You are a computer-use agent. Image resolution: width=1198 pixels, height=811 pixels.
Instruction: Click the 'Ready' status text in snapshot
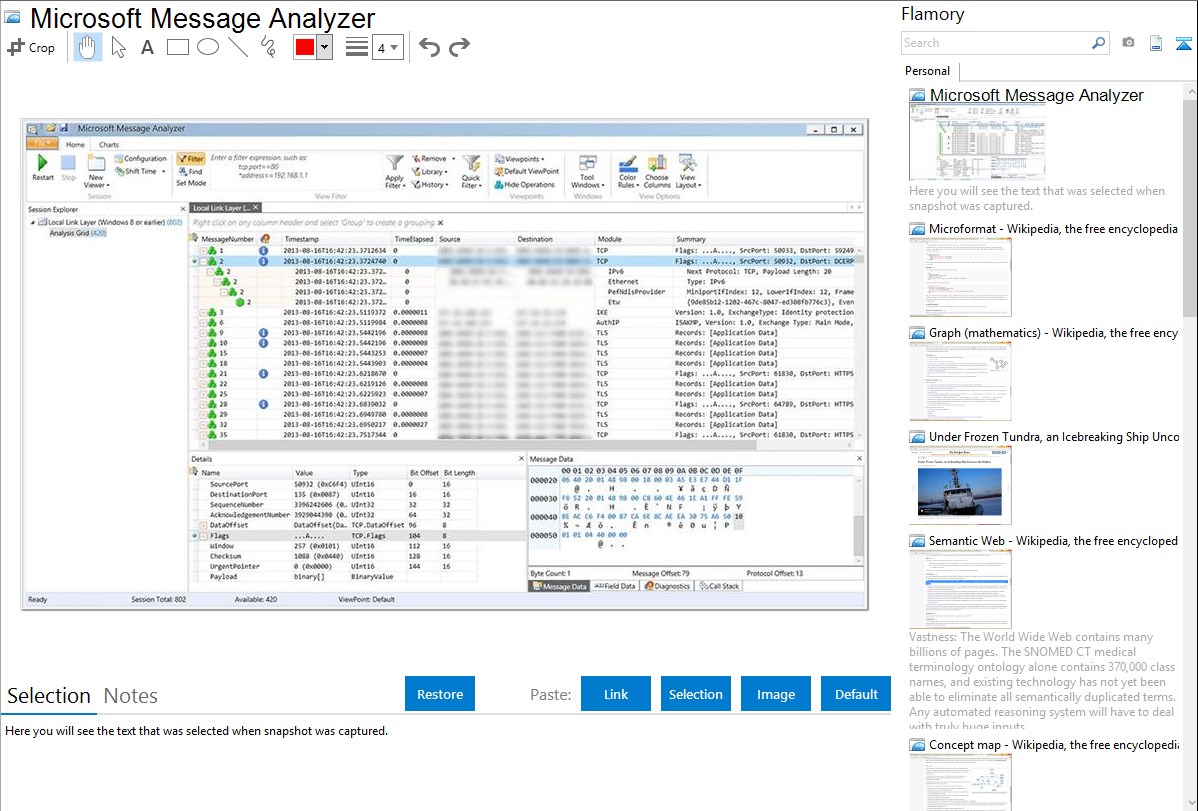click(37, 600)
